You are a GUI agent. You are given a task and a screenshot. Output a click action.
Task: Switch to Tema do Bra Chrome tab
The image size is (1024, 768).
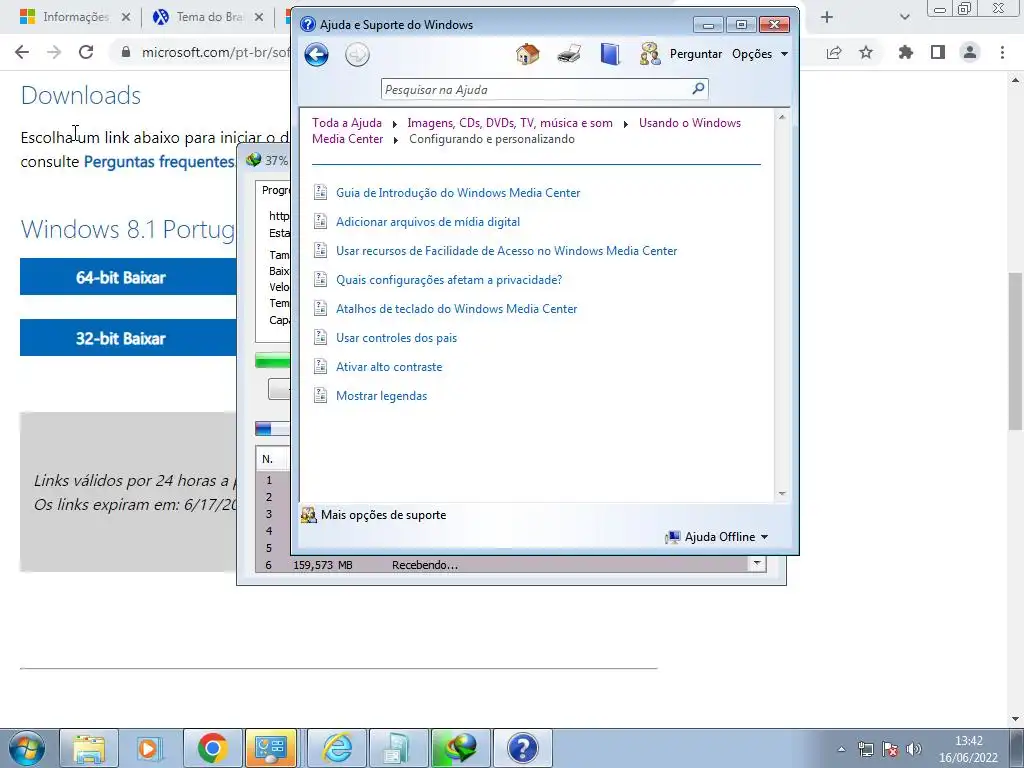tap(208, 17)
